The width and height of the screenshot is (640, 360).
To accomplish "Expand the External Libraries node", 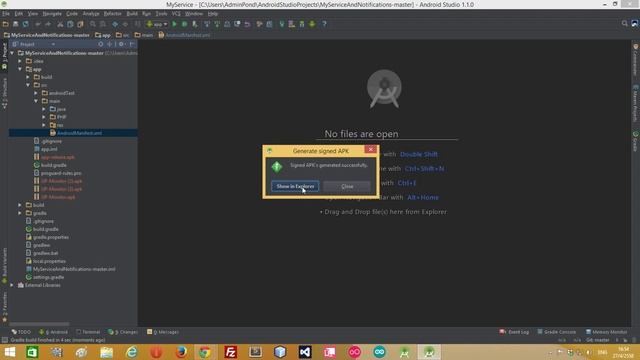I will point(12,285).
